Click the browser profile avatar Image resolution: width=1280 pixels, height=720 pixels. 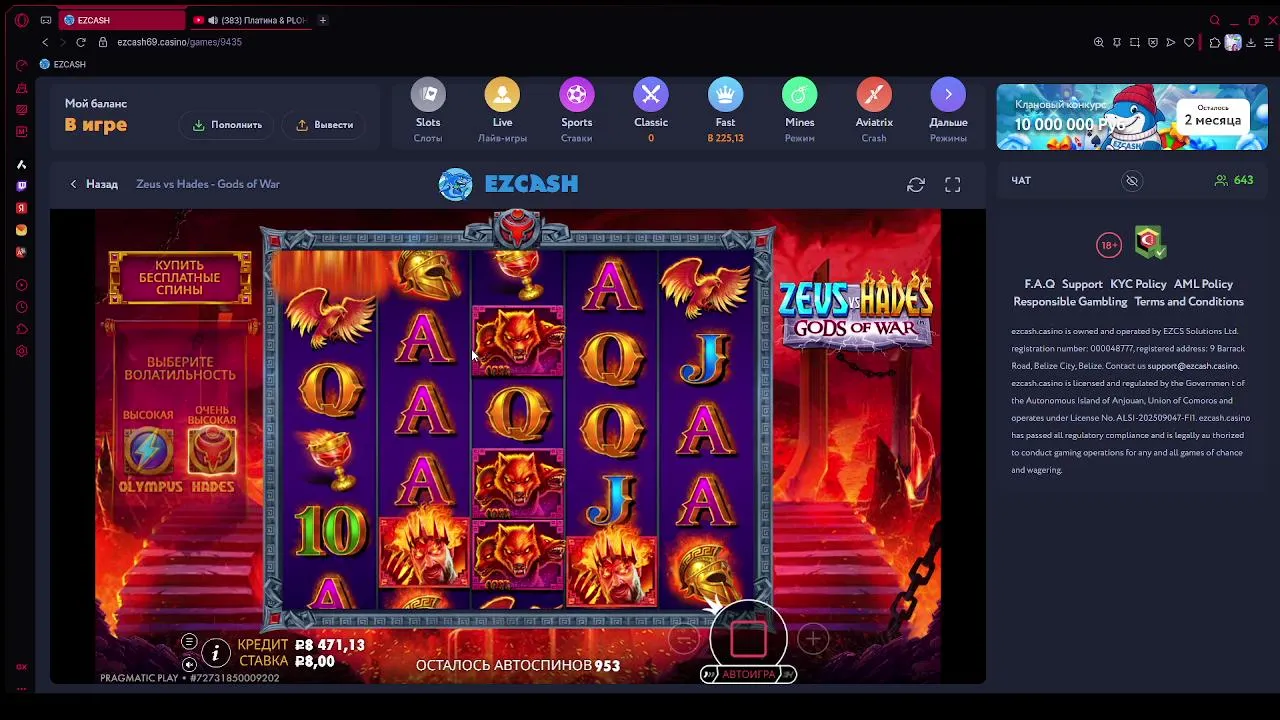click(1233, 42)
